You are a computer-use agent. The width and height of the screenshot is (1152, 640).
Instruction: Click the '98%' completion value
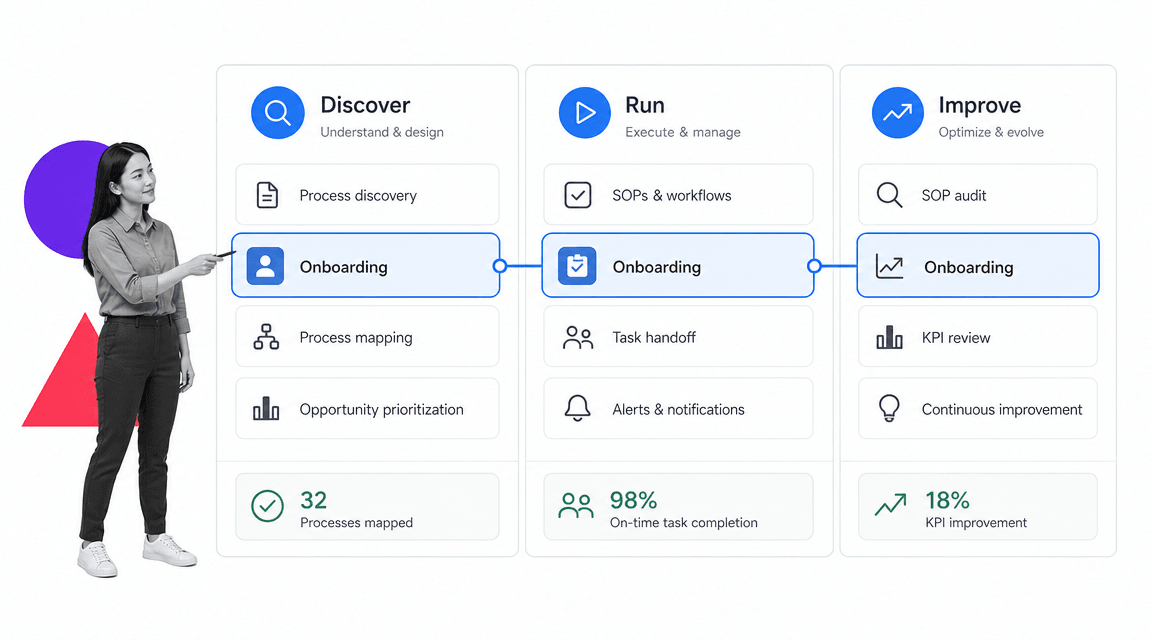633,500
